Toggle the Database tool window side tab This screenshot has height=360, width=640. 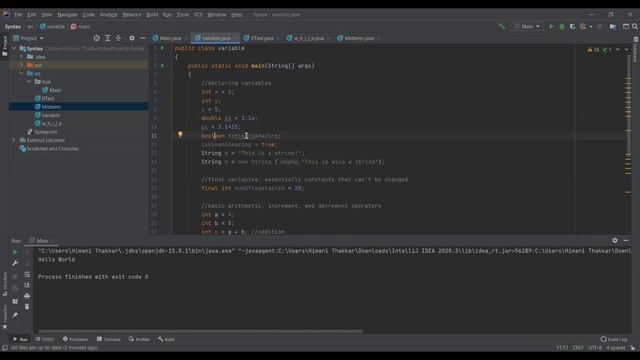click(x=636, y=50)
